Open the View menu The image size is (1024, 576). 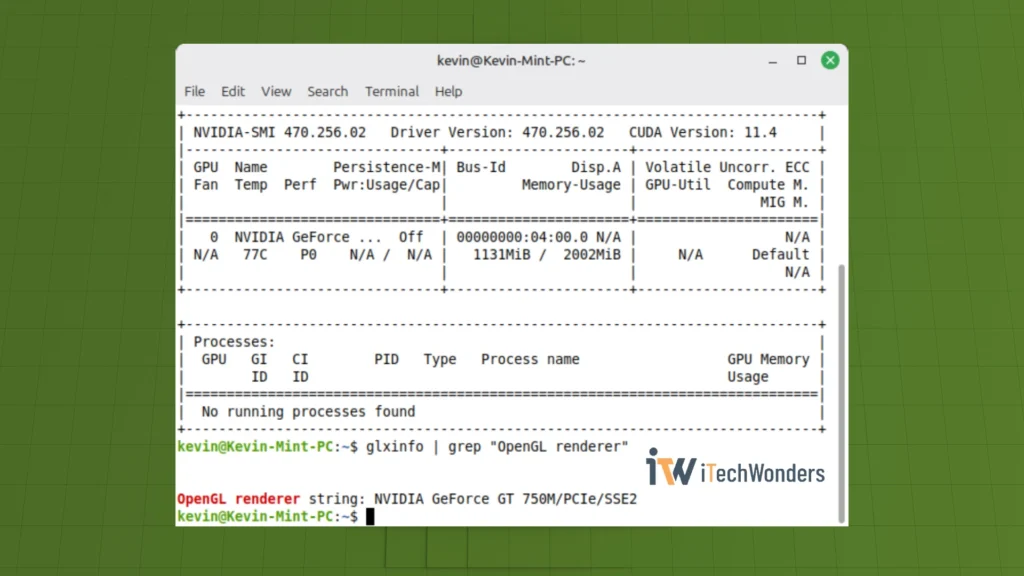tap(276, 91)
